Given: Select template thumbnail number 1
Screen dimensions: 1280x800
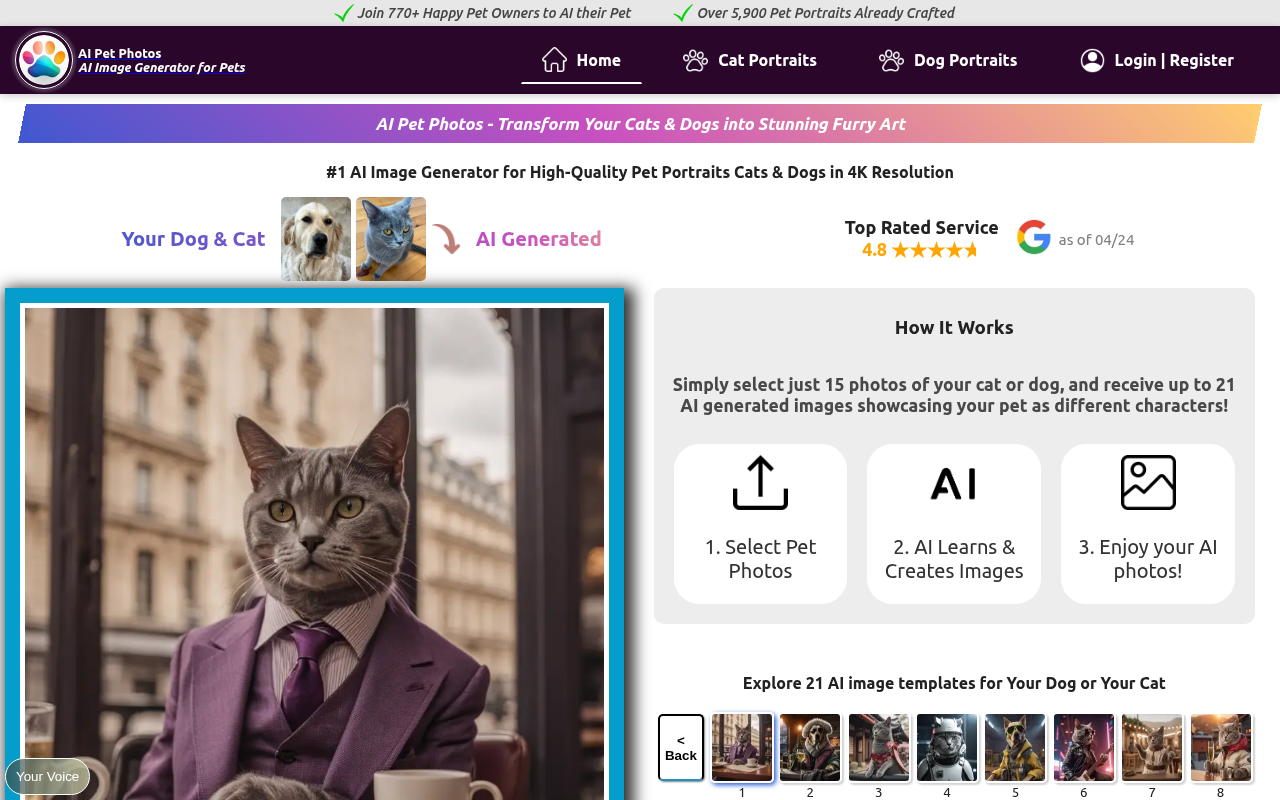Looking at the screenshot, I should click(742, 747).
